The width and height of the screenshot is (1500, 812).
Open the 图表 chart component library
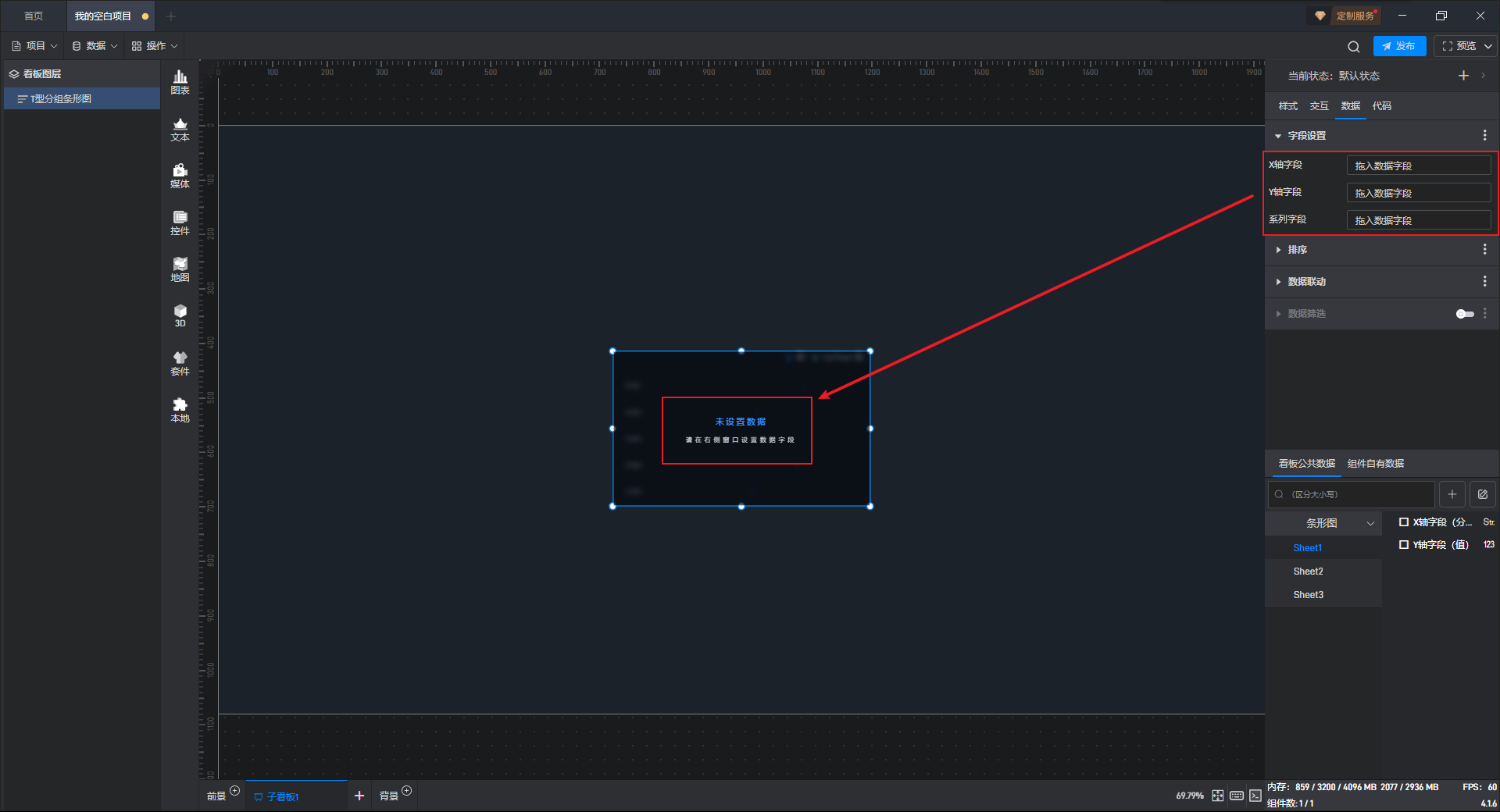pos(180,82)
